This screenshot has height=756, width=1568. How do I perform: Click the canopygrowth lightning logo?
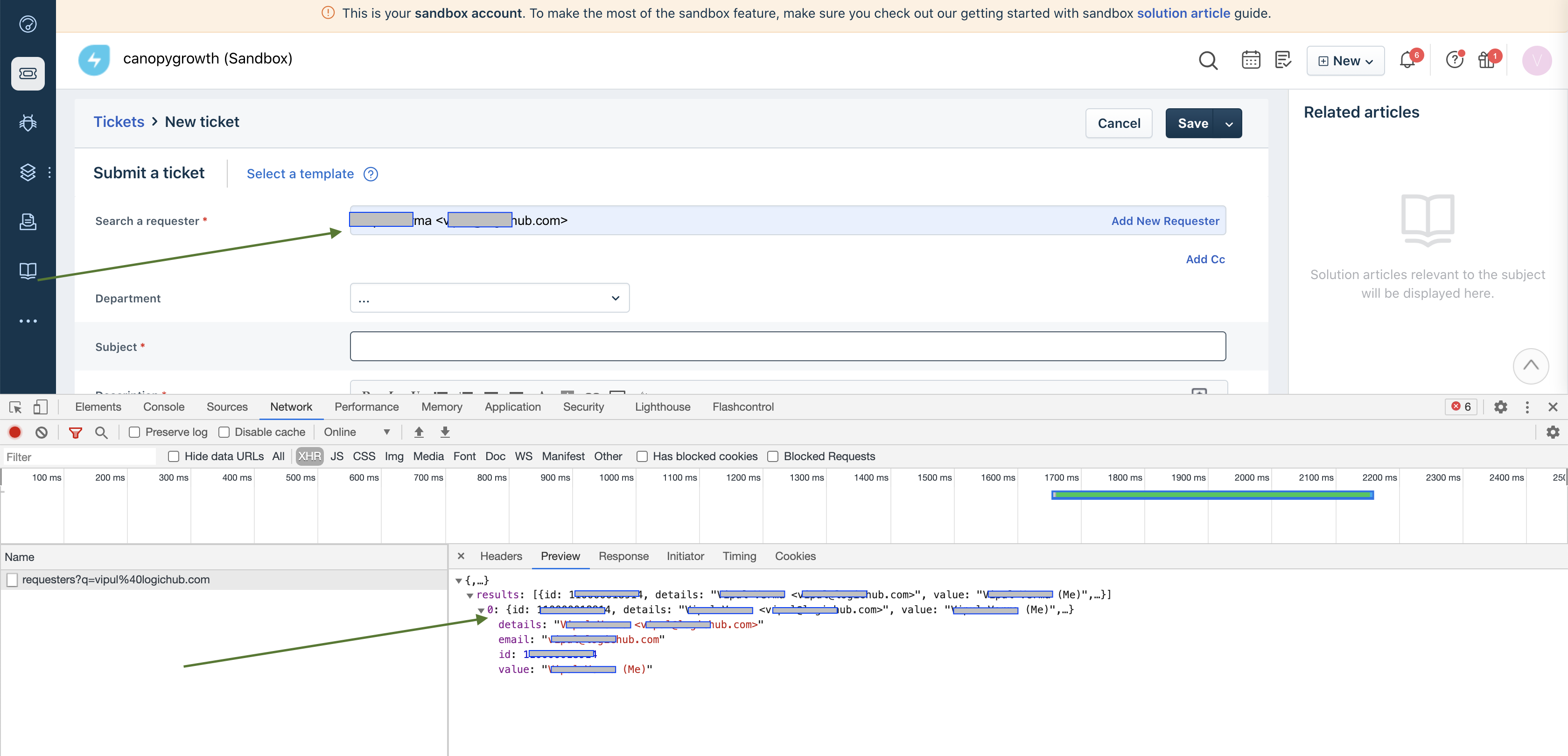point(94,60)
